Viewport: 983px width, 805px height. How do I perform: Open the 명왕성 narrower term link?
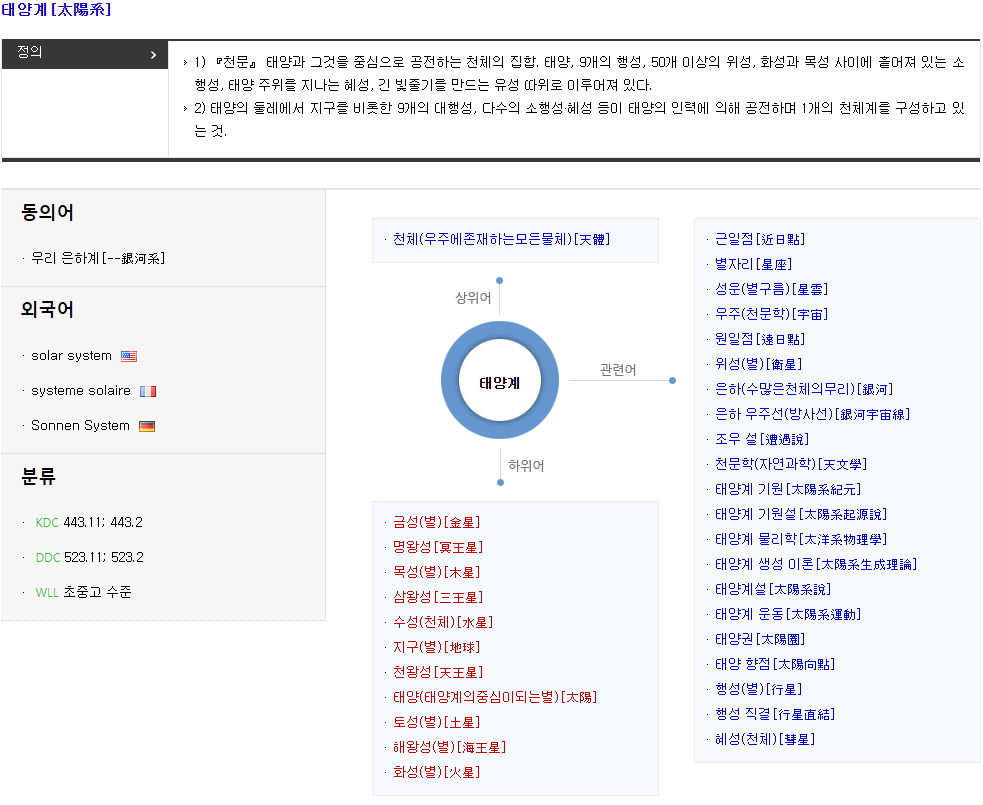[437, 547]
